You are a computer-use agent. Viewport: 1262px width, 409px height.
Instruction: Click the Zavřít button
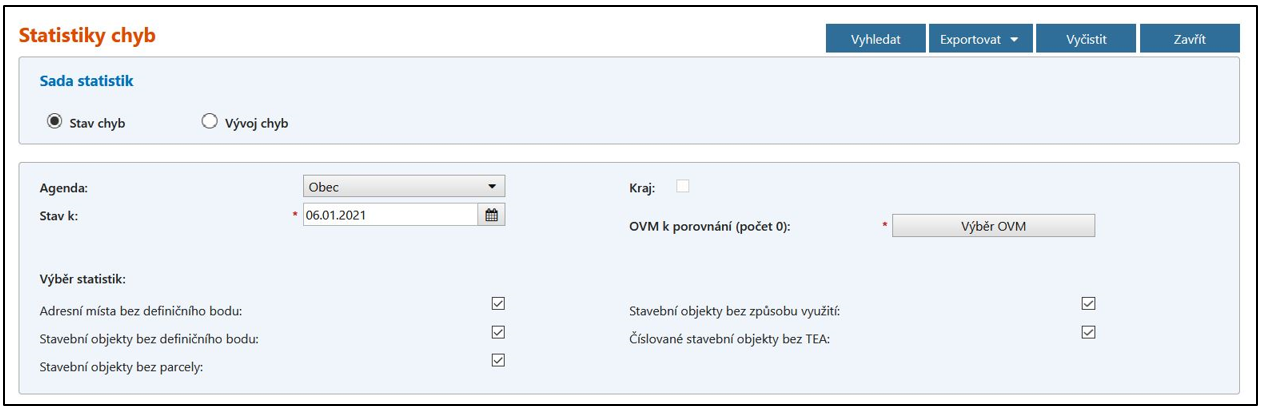[x=1189, y=39]
